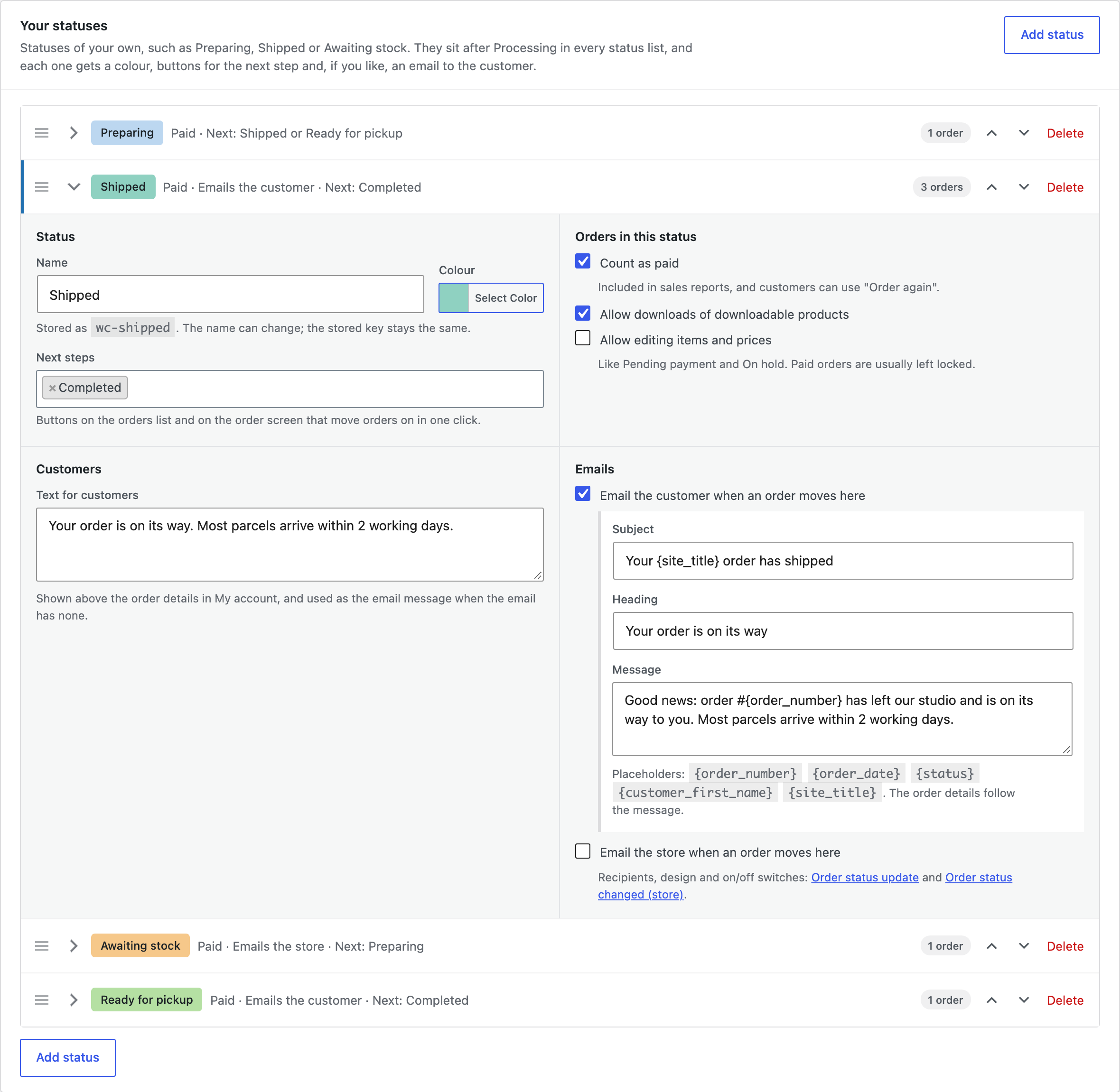Expand the Ready for pickup row
The image size is (1120, 1092).
coord(74,999)
